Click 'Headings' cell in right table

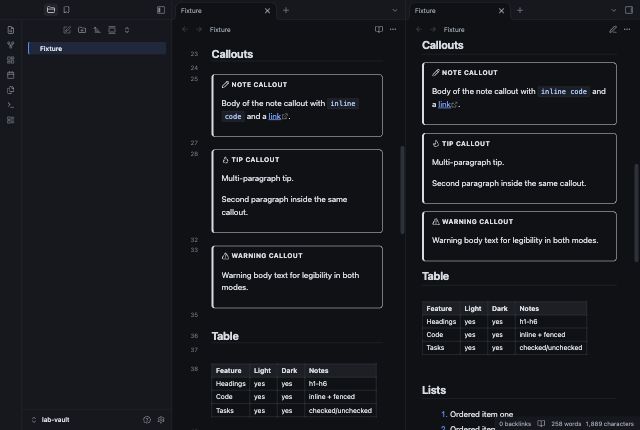(441, 321)
